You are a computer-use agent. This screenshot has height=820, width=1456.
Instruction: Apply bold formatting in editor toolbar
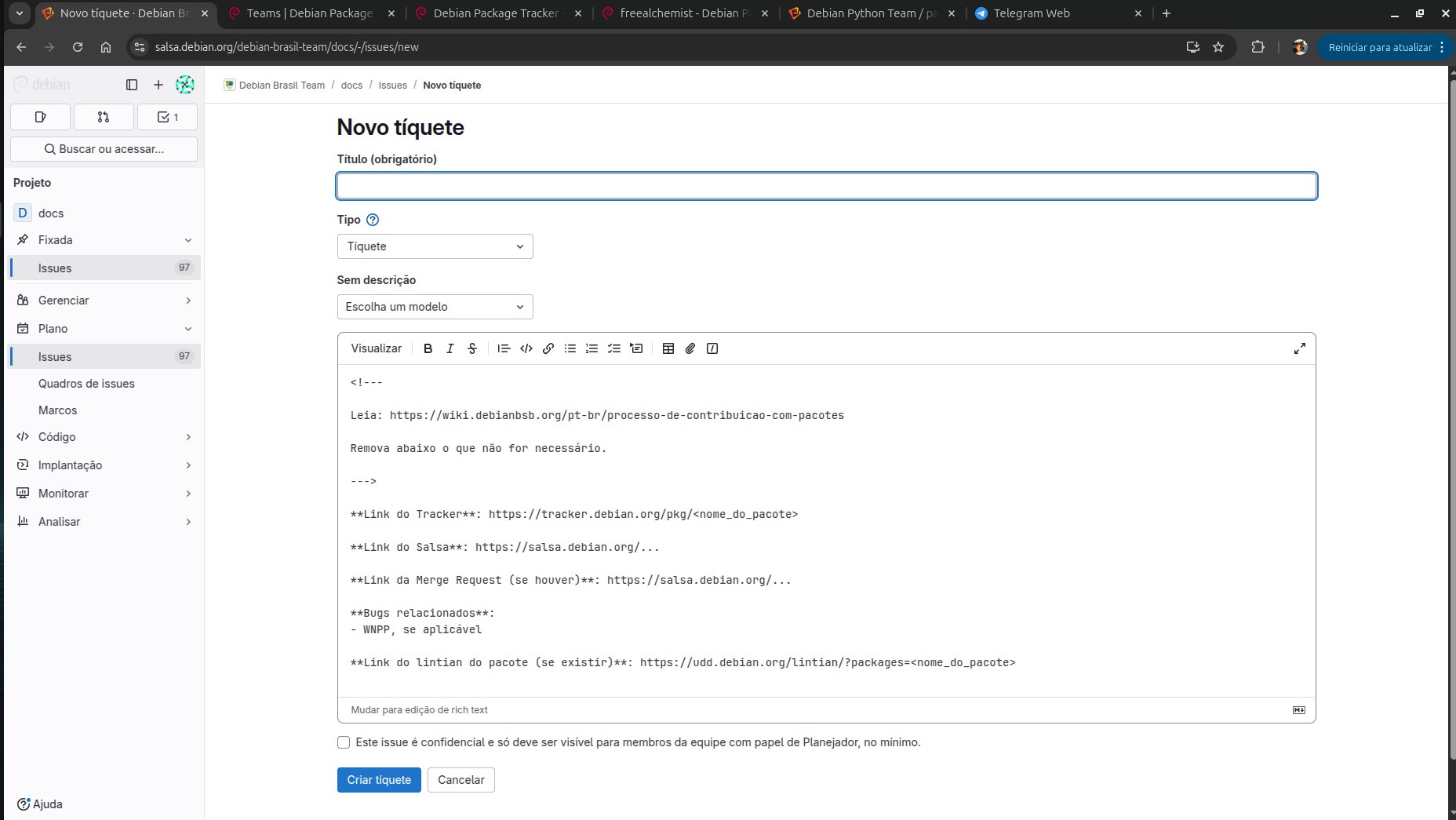428,348
